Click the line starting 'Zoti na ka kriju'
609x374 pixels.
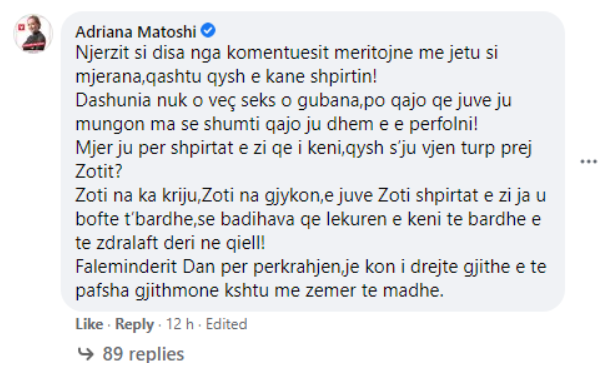coord(311,195)
